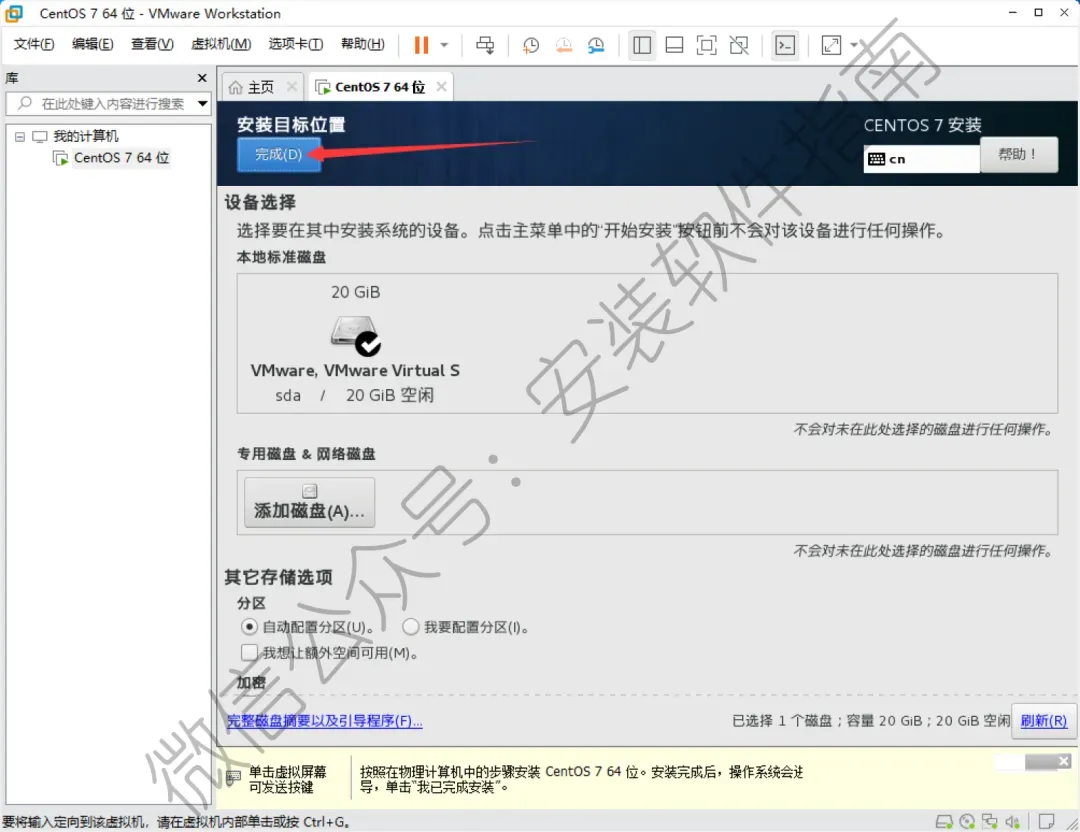The height and width of the screenshot is (832, 1080).
Task: Open the 虚拟机(M) menu
Action: point(220,44)
